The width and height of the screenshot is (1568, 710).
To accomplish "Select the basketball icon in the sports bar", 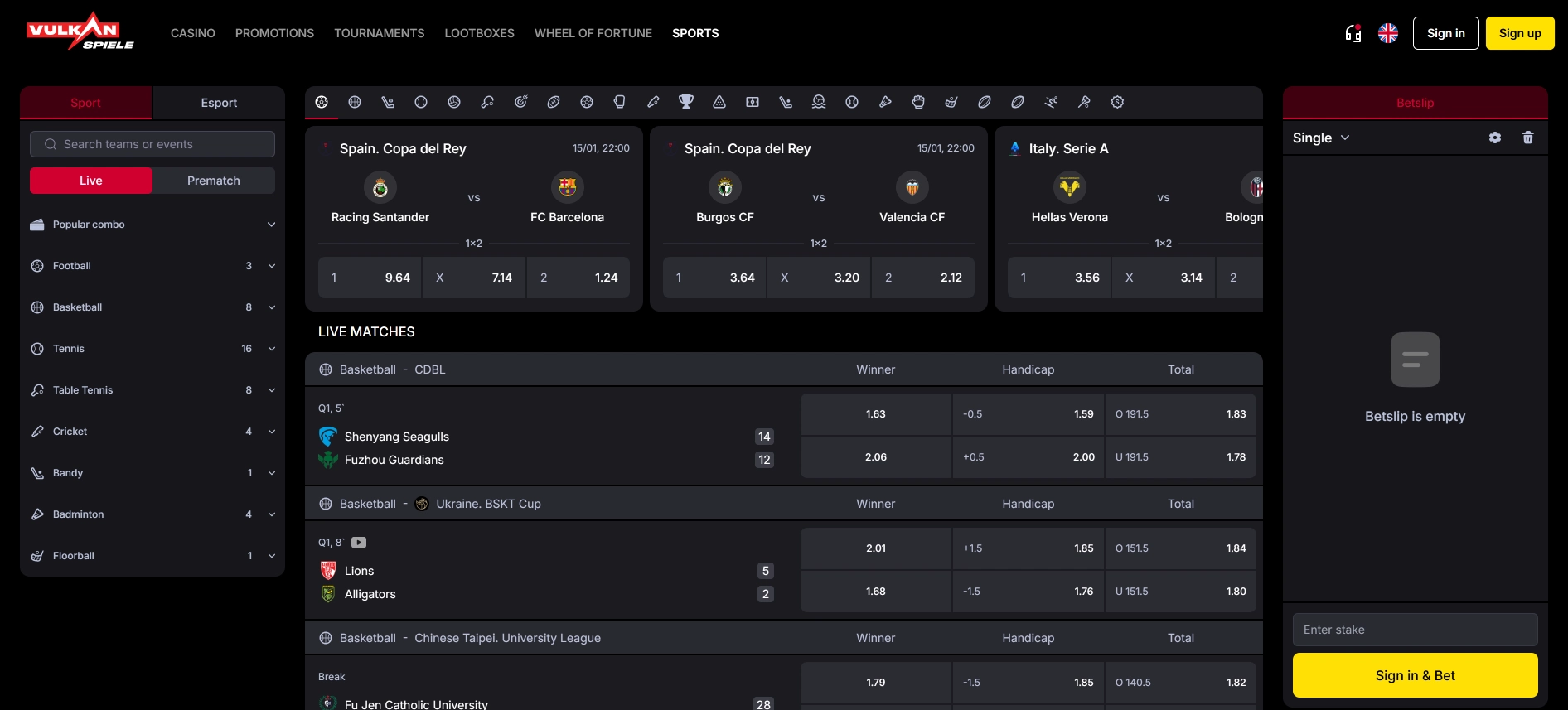I will tap(355, 102).
